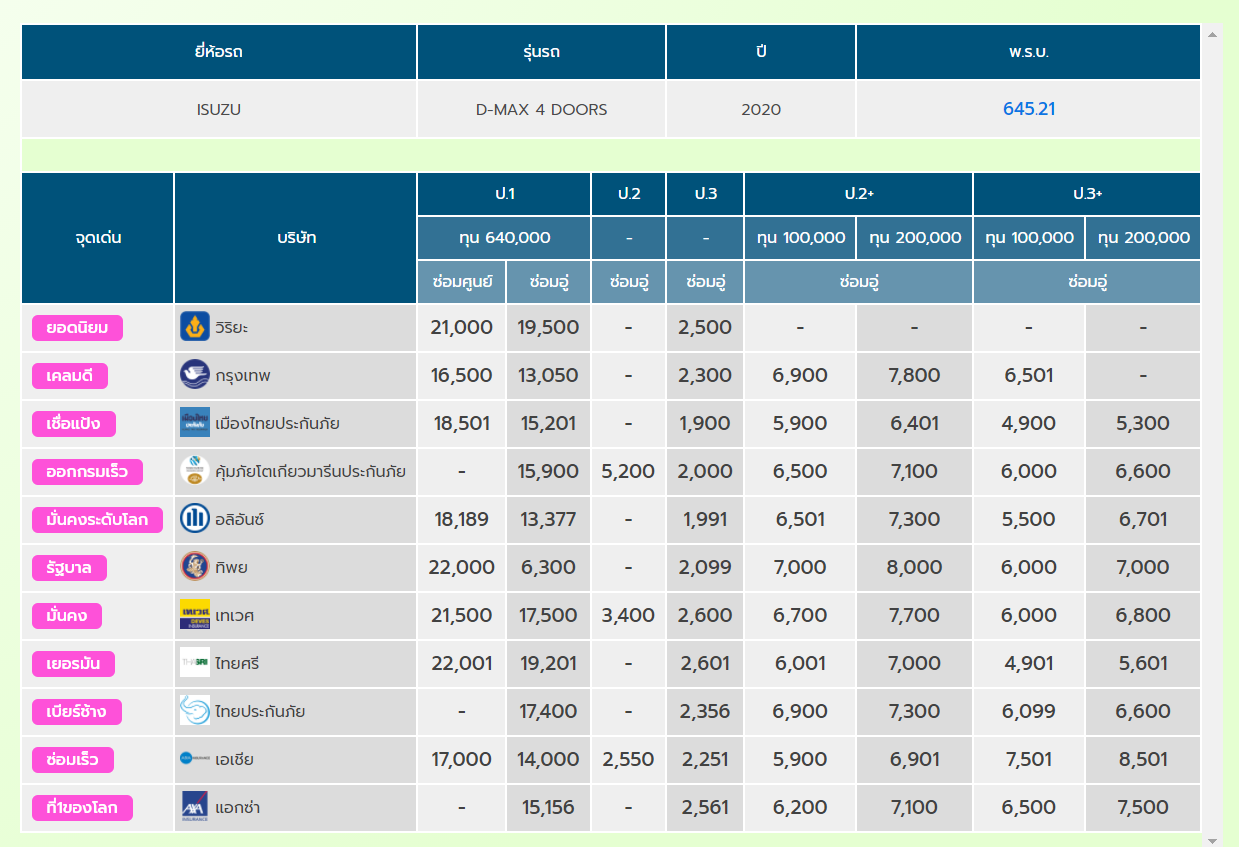Image resolution: width=1239 pixels, height=847 pixels.
Task: Click the ISUZU brand cell
Action: coord(219,109)
